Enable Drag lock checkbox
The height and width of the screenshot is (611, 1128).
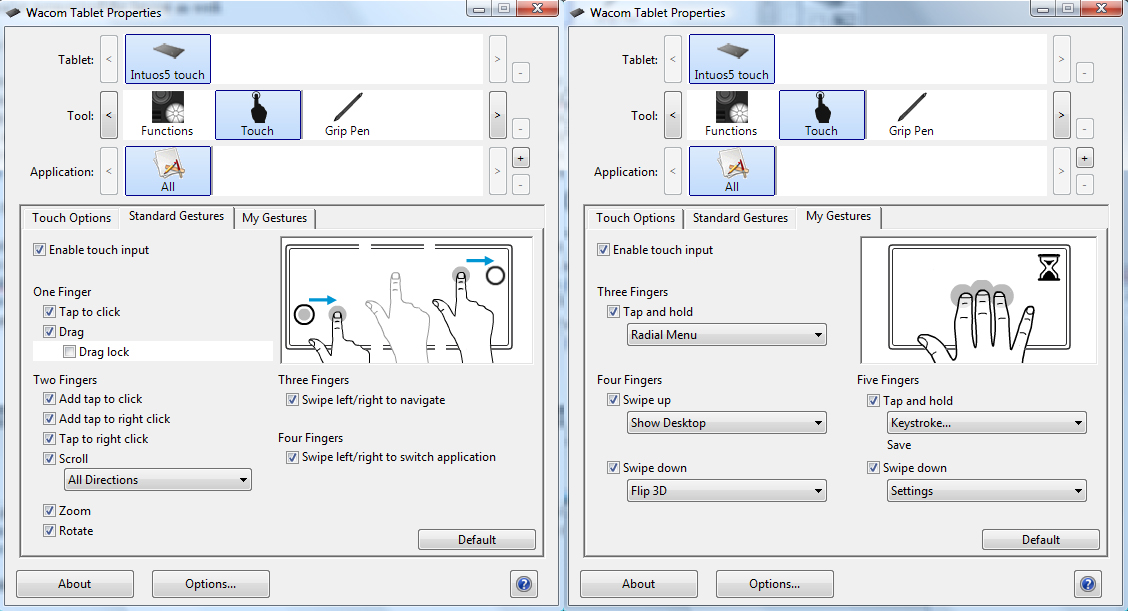tap(69, 352)
